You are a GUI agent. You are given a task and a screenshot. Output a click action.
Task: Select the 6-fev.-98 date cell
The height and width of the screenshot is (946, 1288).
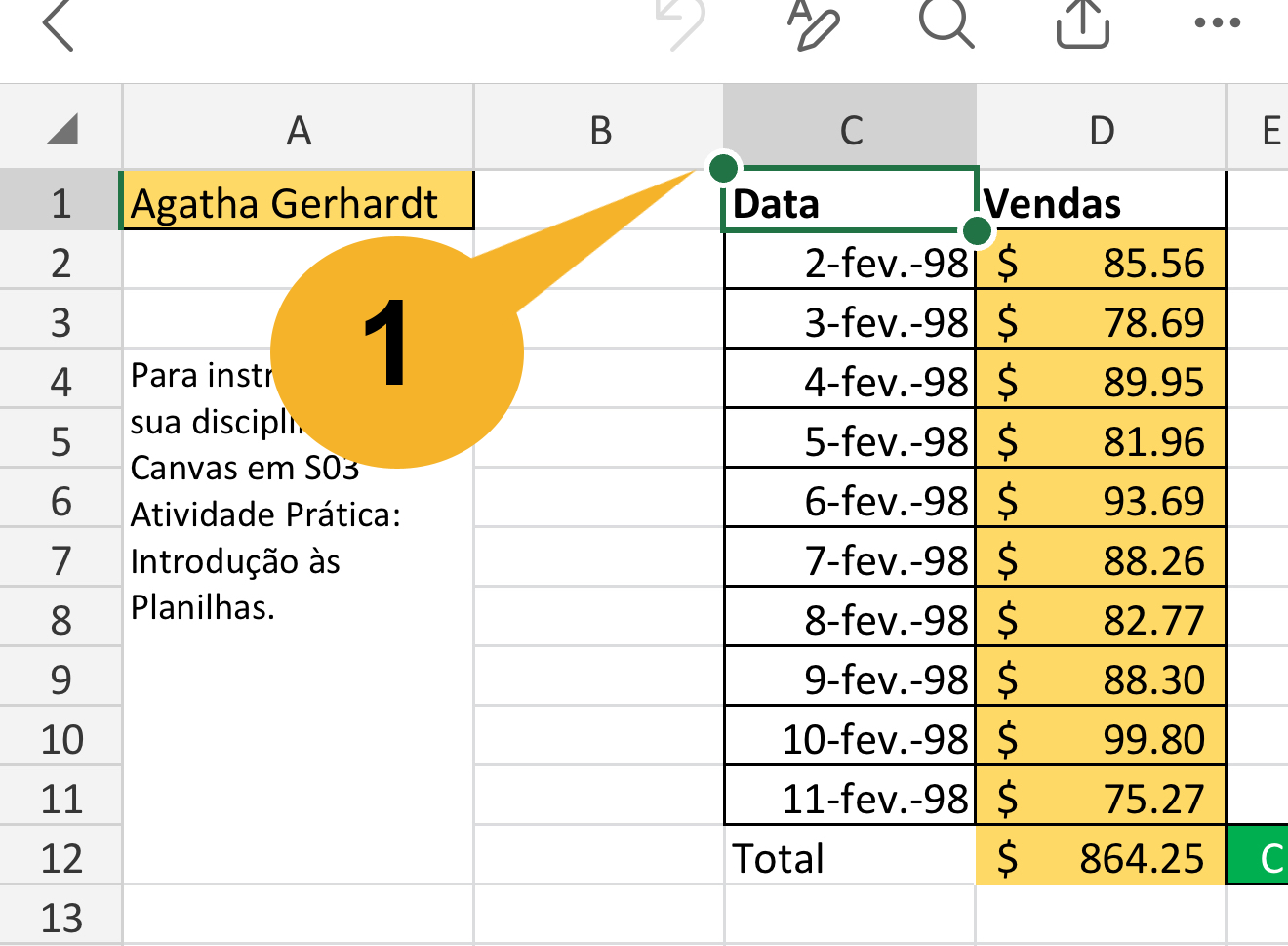tap(850, 500)
